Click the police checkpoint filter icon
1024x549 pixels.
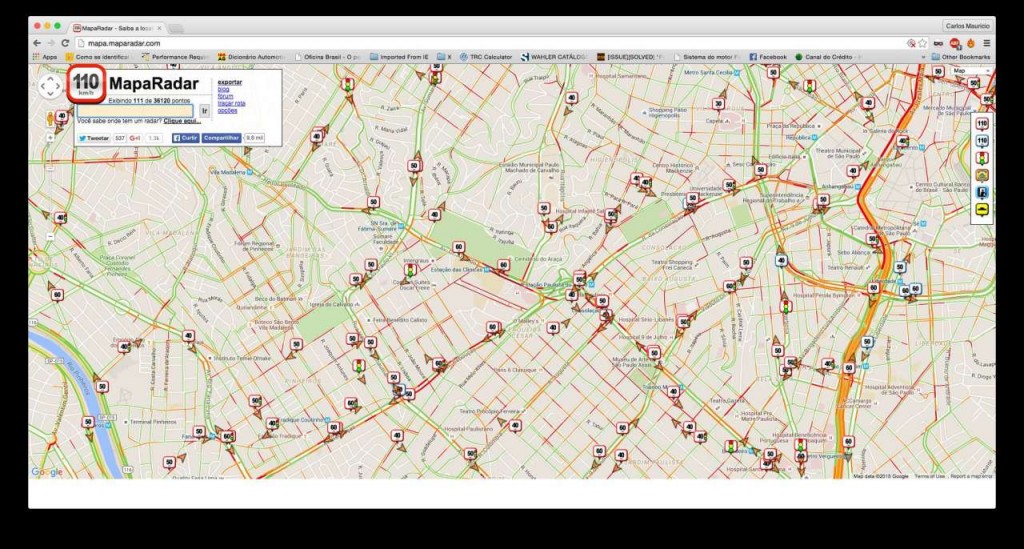[x=982, y=192]
